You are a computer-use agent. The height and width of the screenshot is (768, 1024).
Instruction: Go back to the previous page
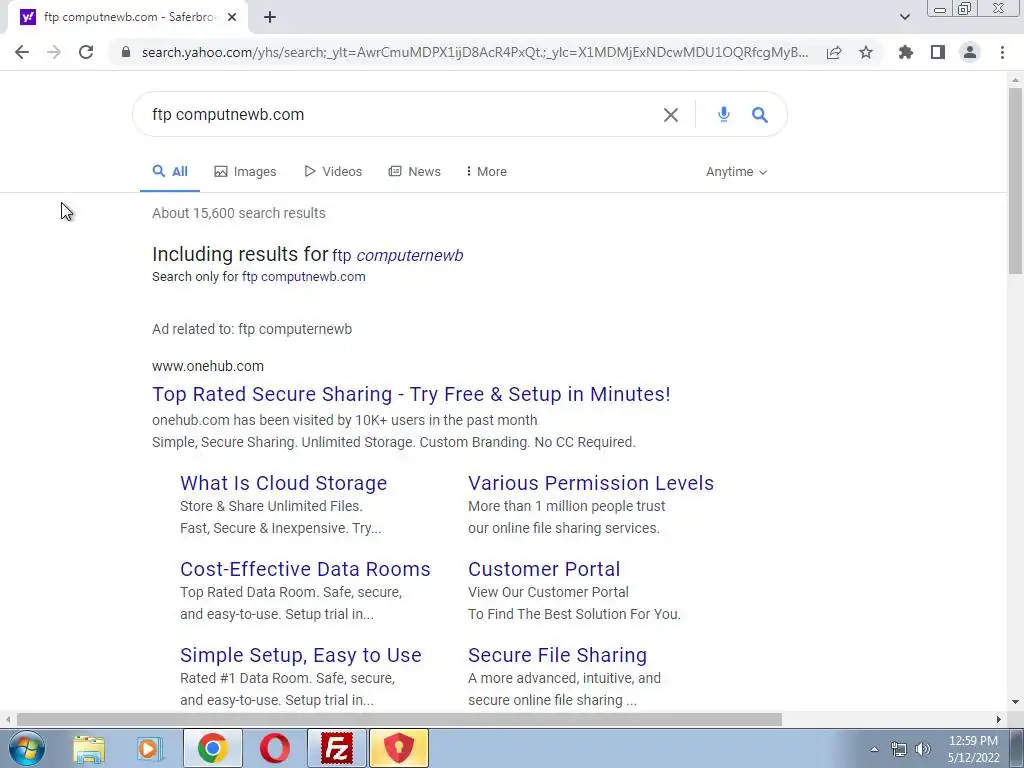(x=22, y=52)
